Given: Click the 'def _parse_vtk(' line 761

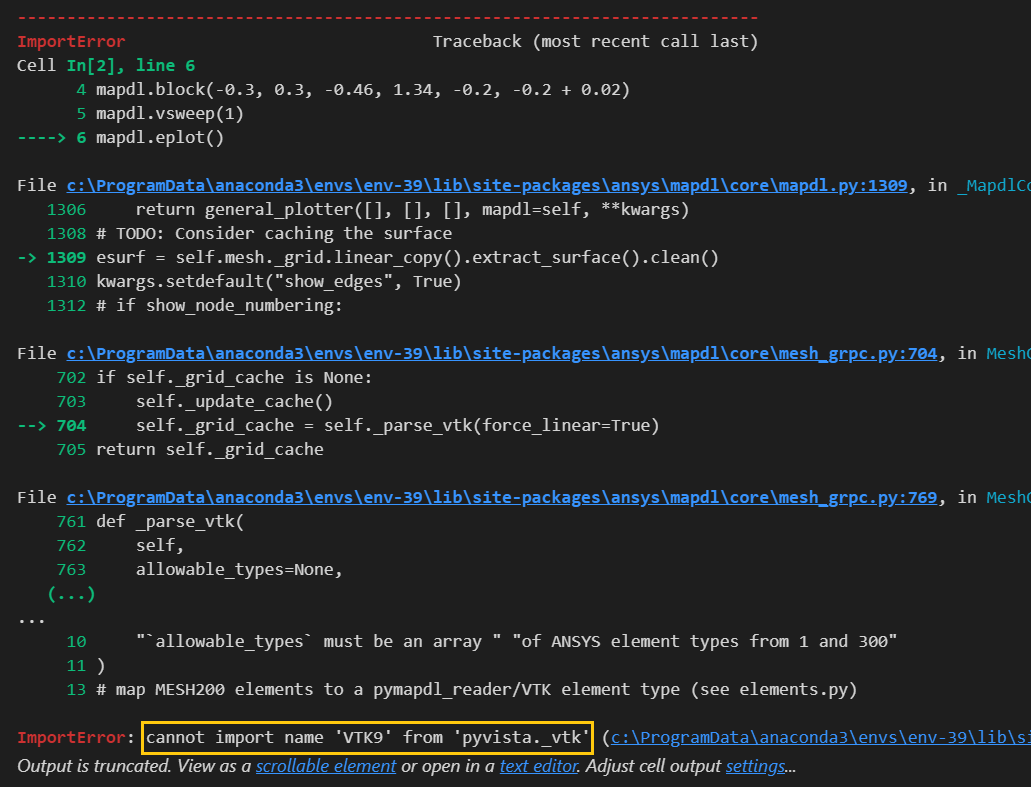Looking at the screenshot, I should pyautogui.click(x=170, y=521).
